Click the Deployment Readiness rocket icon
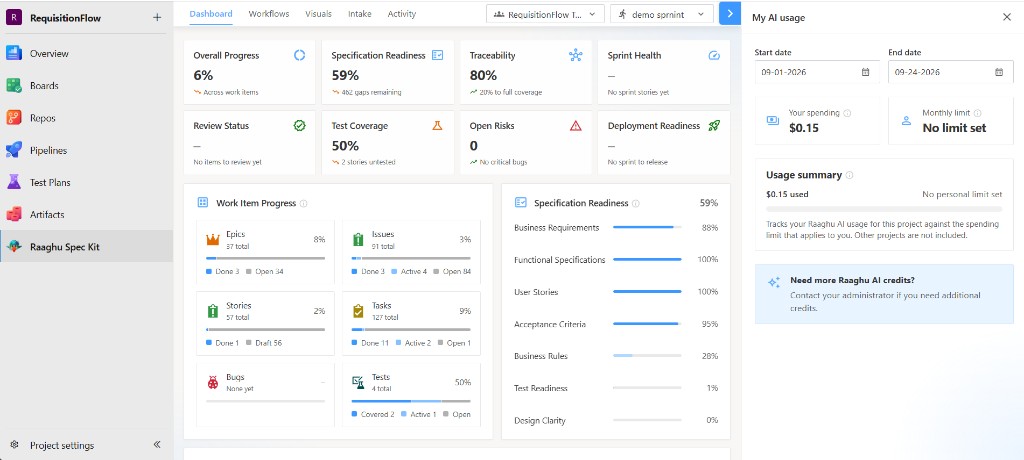1024x460 pixels. coord(714,125)
